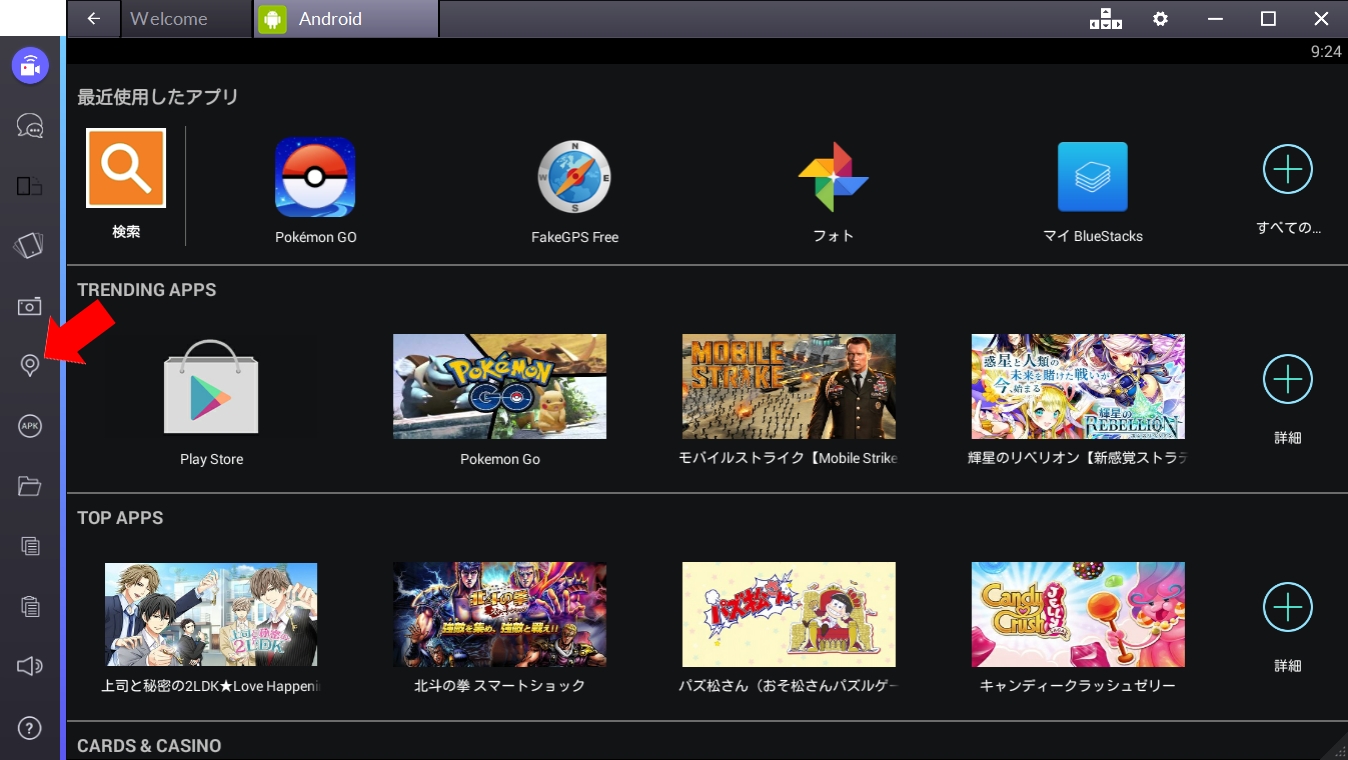The height and width of the screenshot is (760, 1348).
Task: Open the orange 検索 search icon
Action: [x=126, y=168]
